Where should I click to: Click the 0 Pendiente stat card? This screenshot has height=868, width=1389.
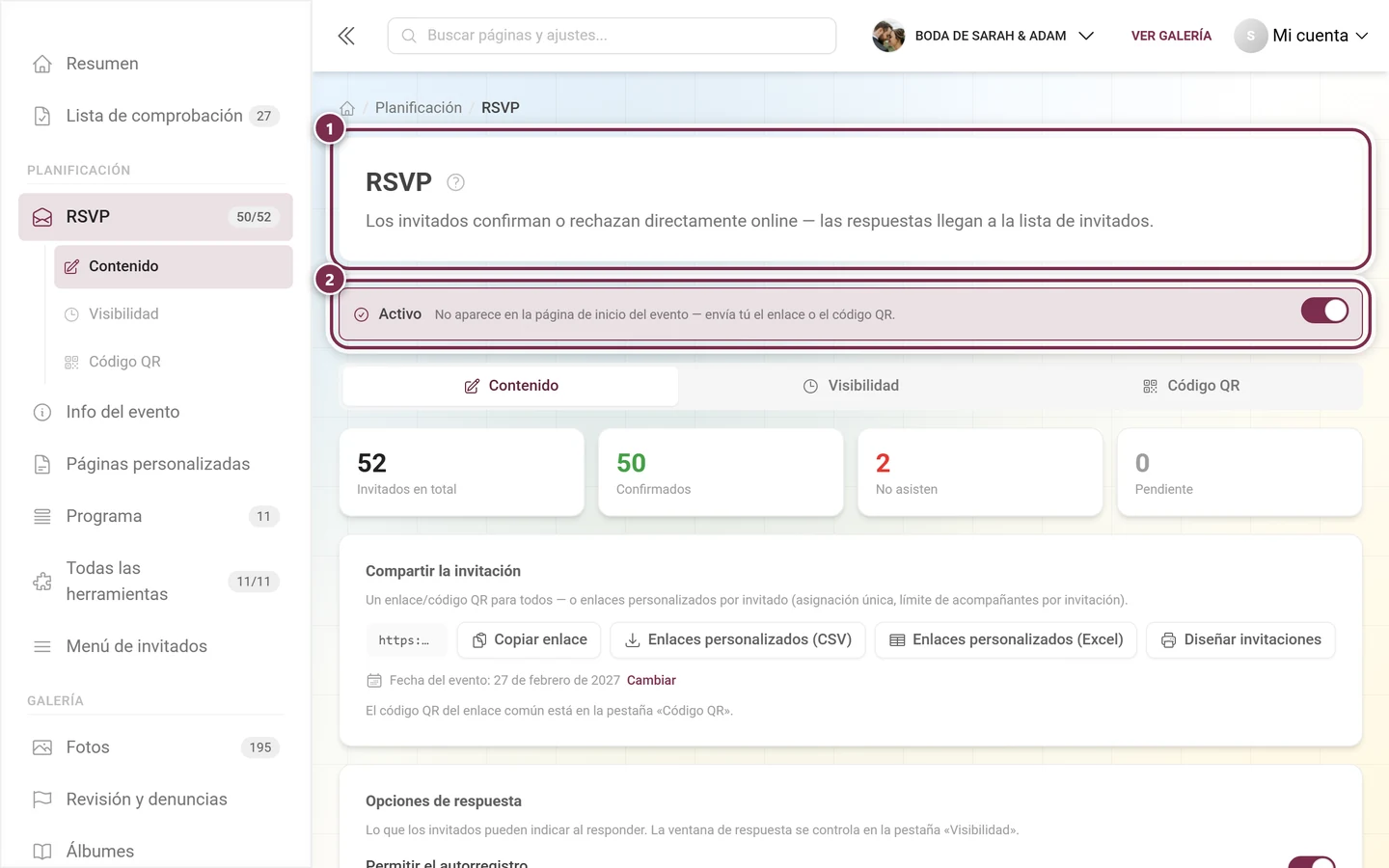click(x=1239, y=473)
